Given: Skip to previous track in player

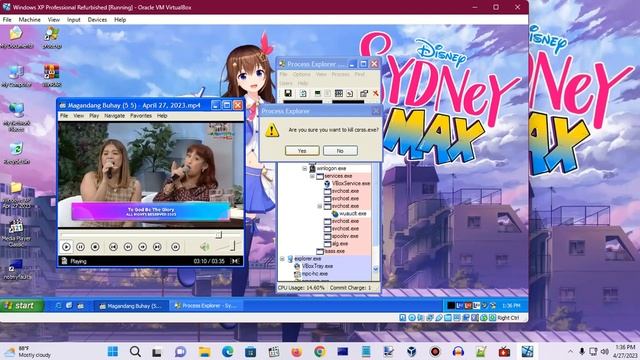Looking at the screenshot, I should tap(113, 247).
